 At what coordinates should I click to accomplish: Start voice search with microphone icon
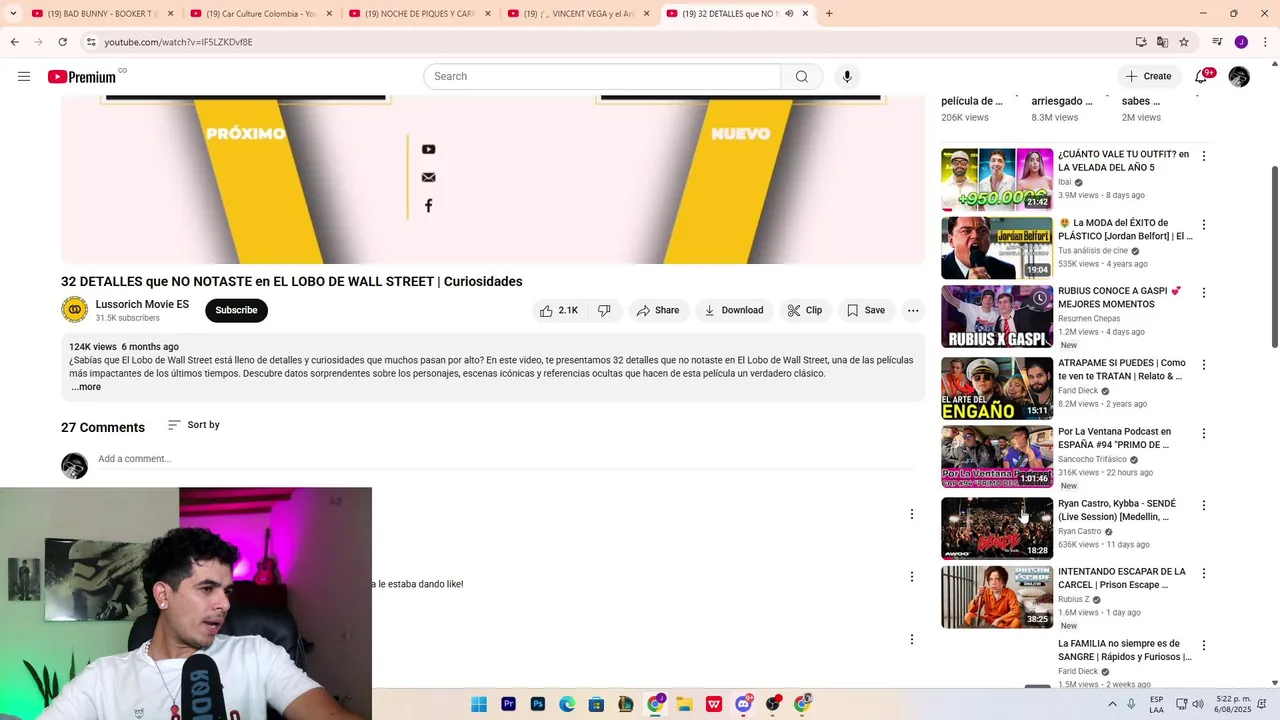tap(847, 77)
